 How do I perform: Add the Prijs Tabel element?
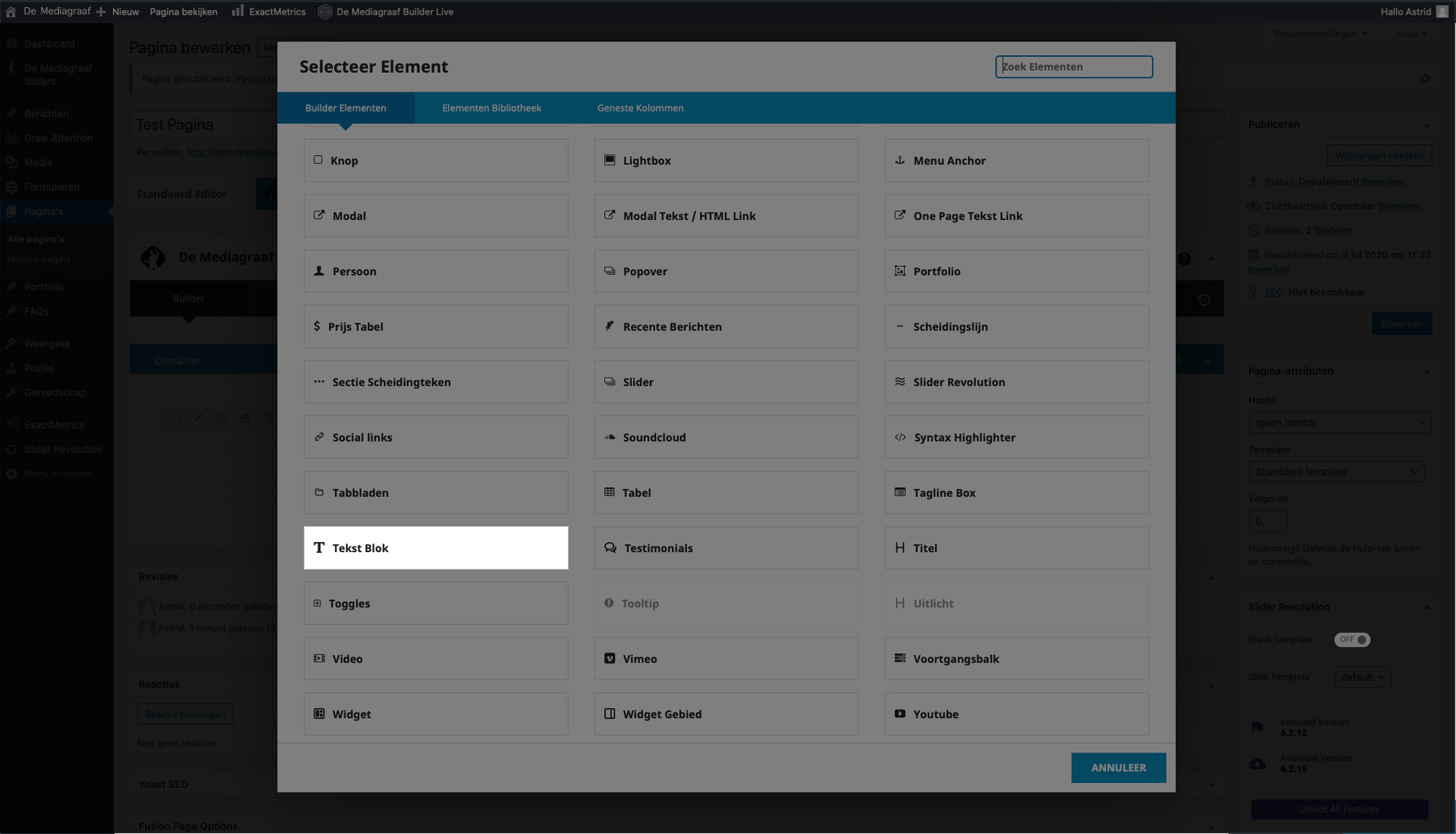(x=435, y=326)
